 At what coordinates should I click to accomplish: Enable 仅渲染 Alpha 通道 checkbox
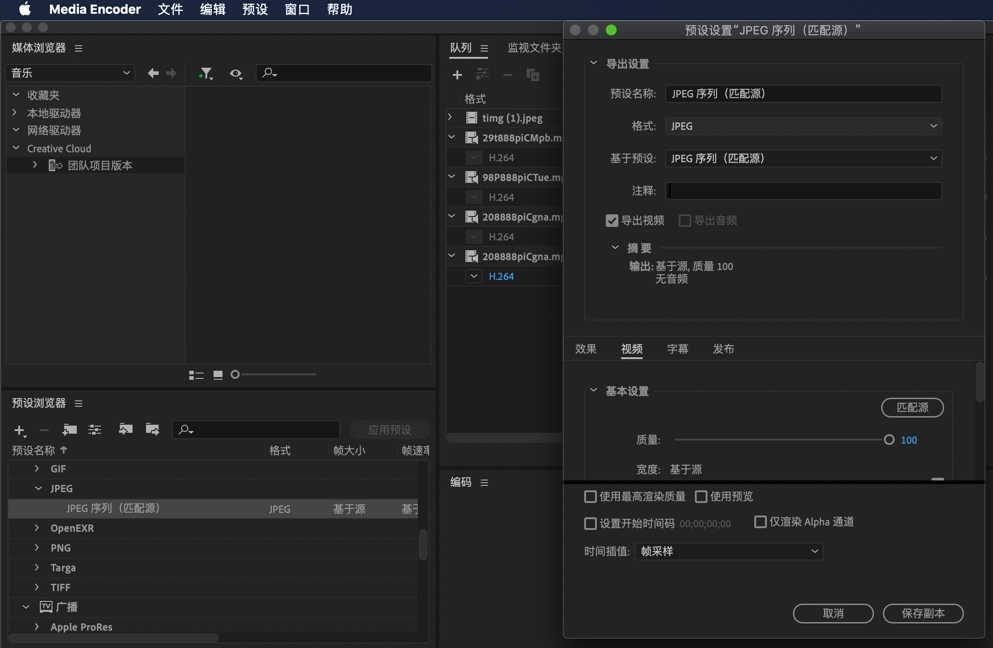pos(761,522)
